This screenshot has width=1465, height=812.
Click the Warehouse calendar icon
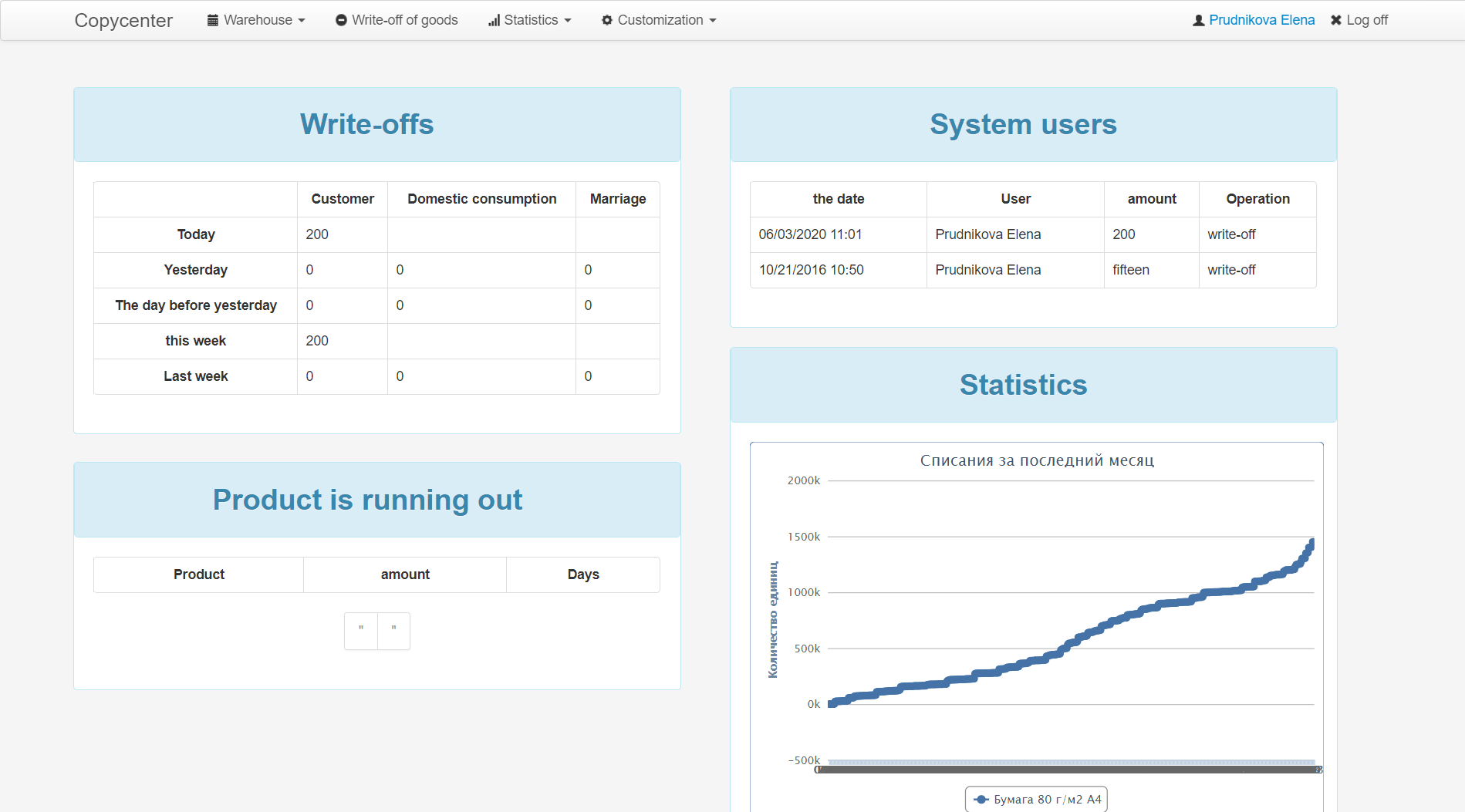213,20
